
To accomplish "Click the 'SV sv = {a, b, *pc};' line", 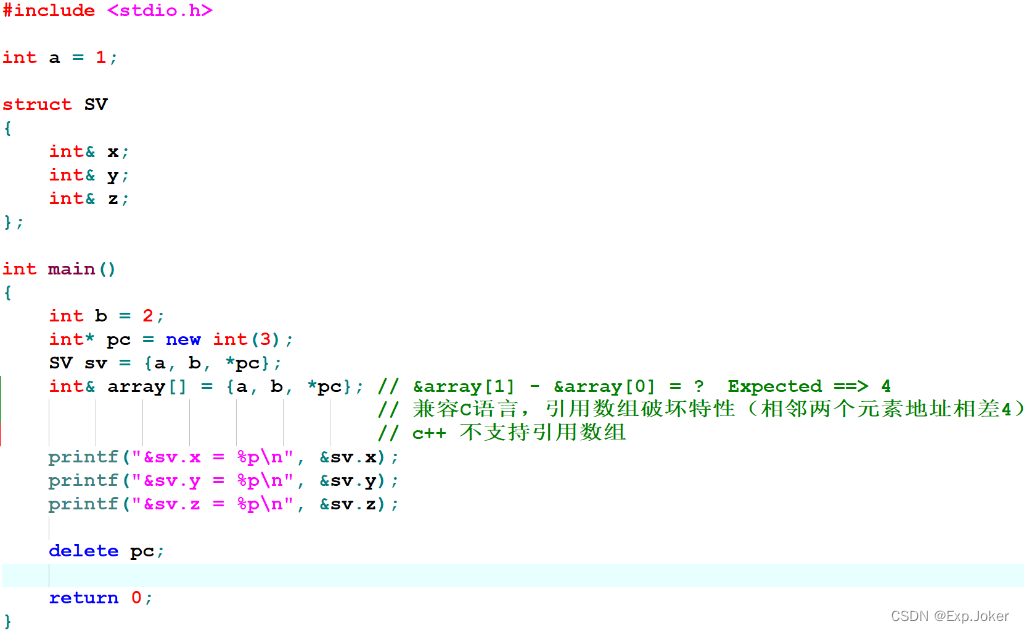I will tap(165, 363).
